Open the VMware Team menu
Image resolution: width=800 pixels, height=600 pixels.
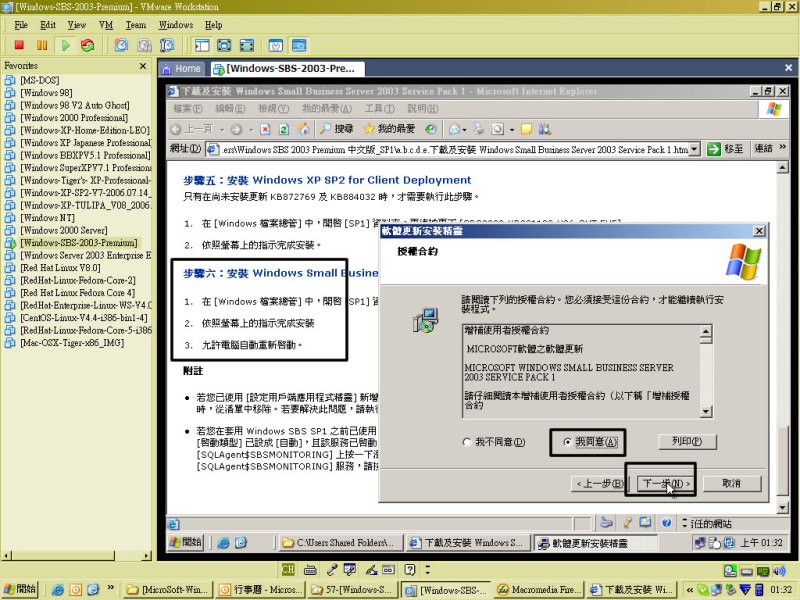[x=136, y=25]
